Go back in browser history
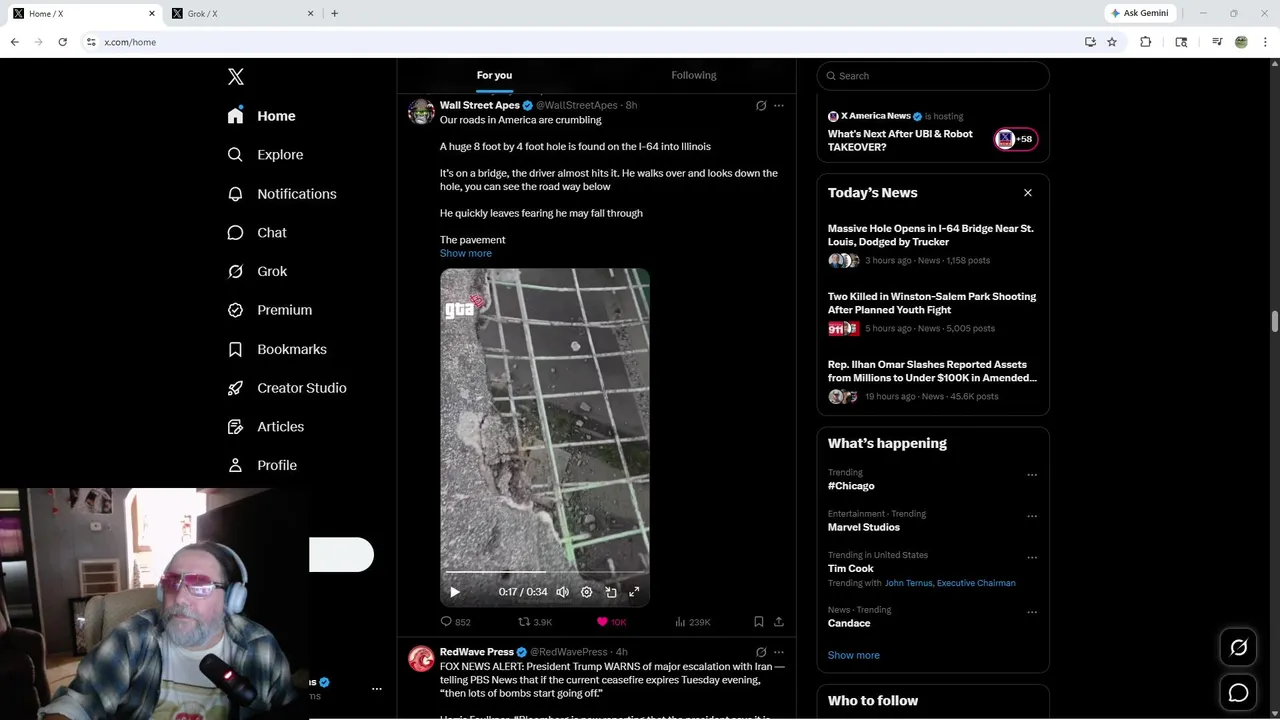Viewport: 1280px width, 720px height. [x=15, y=42]
